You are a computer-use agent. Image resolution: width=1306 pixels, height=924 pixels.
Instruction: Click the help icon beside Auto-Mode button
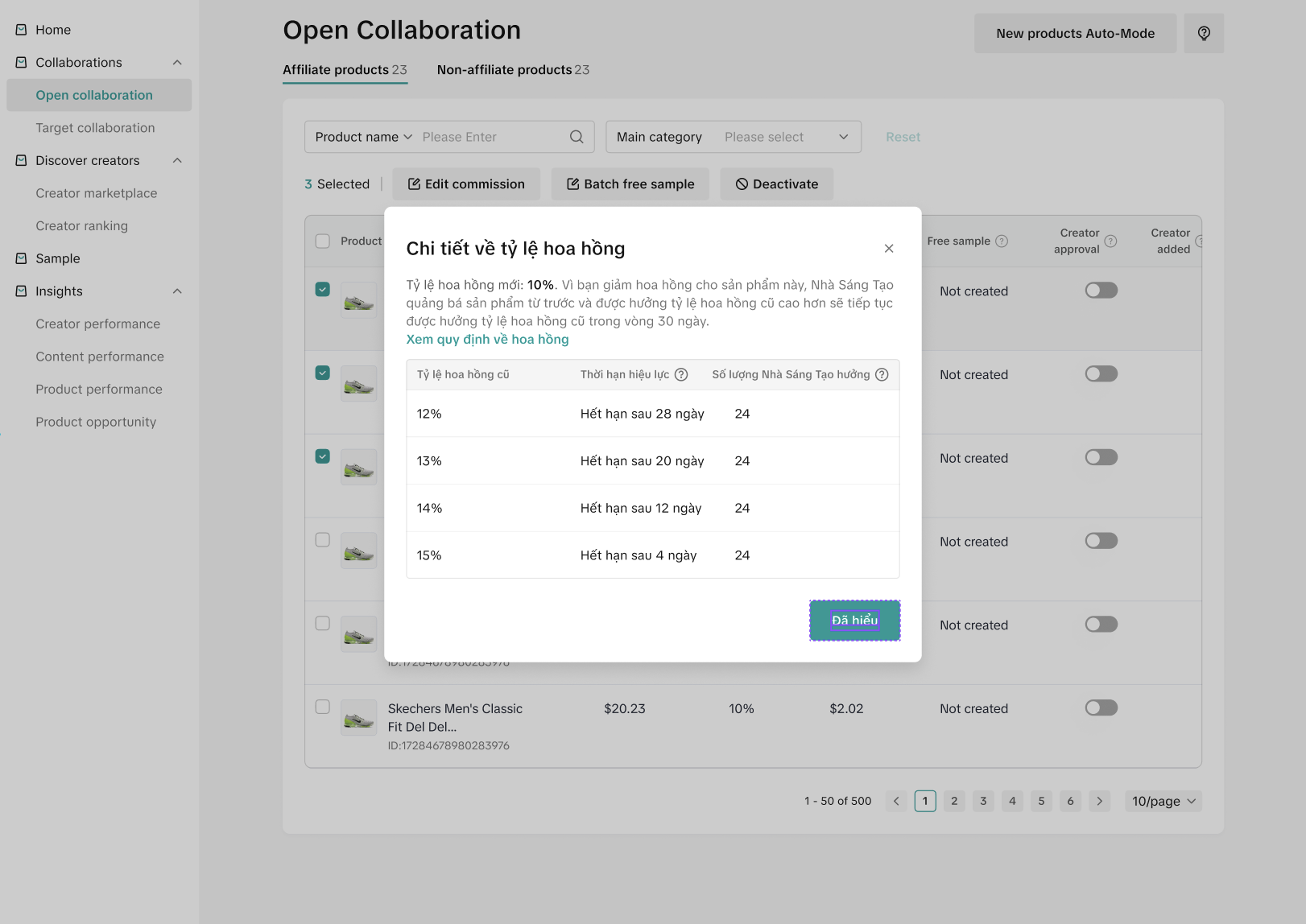coord(1204,33)
